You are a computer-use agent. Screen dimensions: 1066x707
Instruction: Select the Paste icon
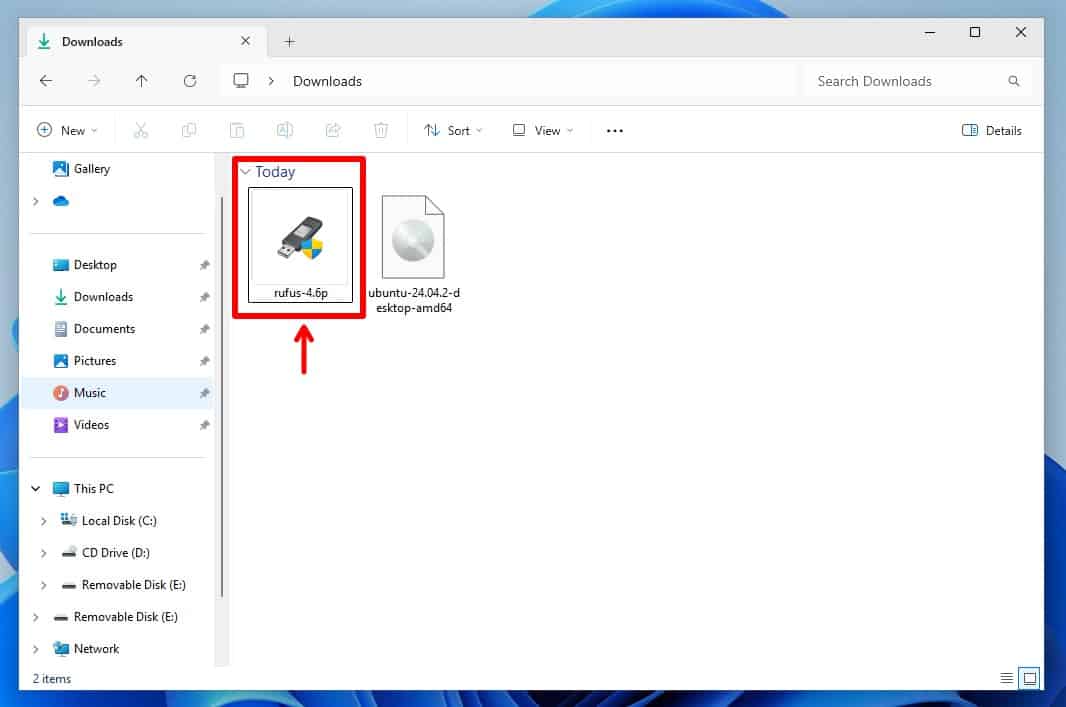click(x=237, y=130)
